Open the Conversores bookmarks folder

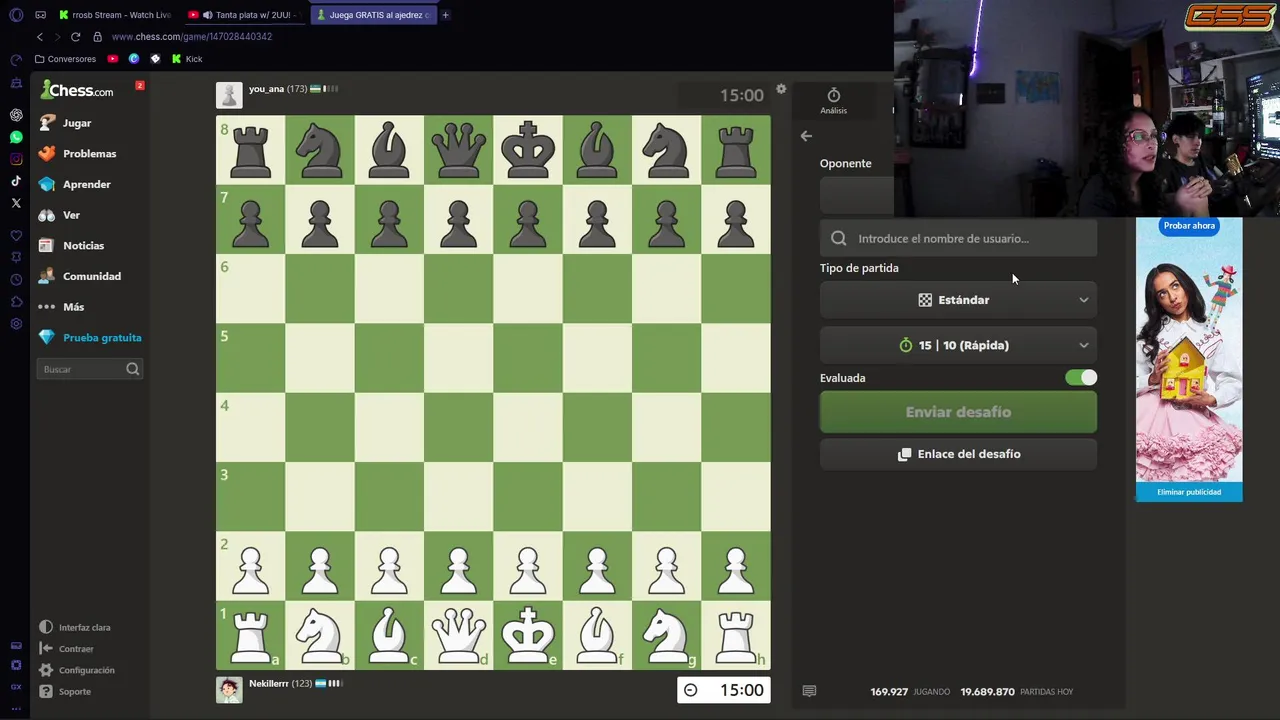65,59
